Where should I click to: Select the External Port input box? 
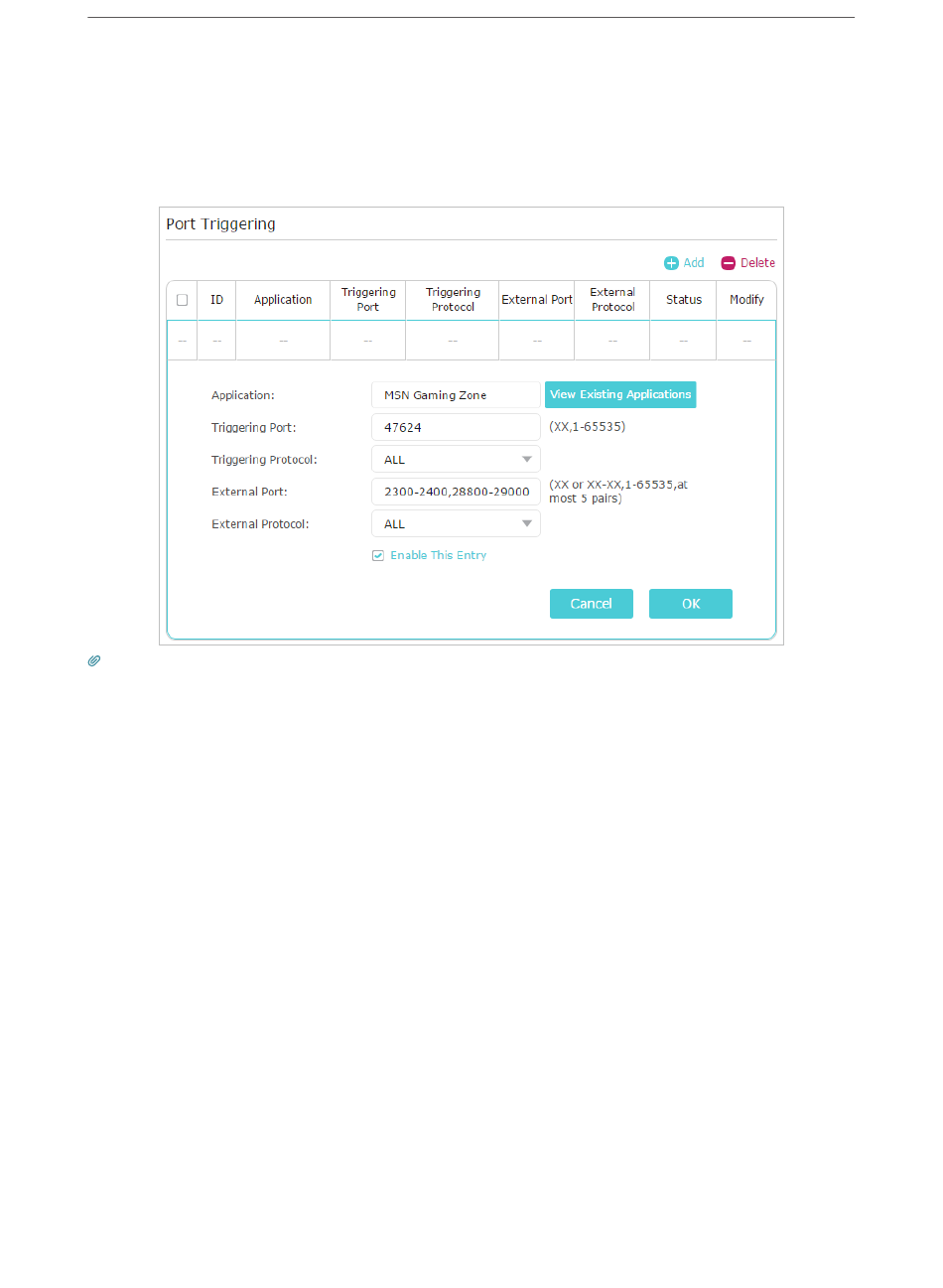456,492
